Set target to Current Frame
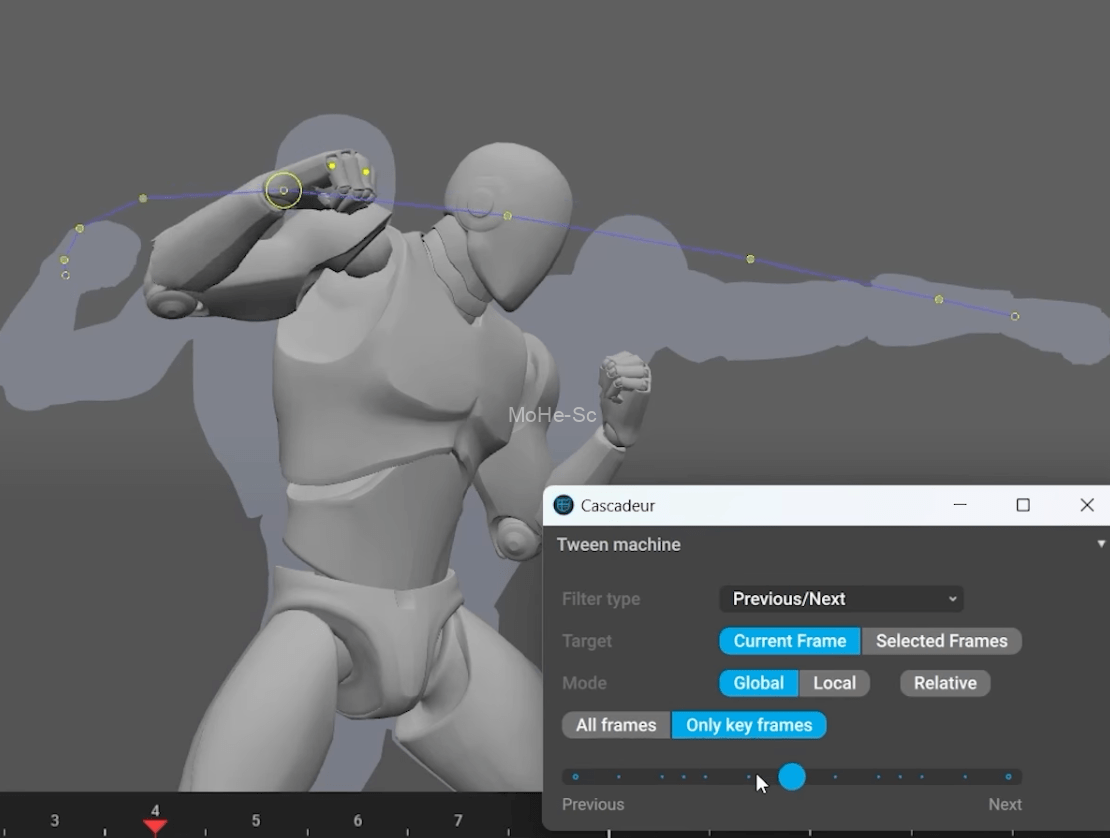The width and height of the screenshot is (1110, 838). coord(789,641)
